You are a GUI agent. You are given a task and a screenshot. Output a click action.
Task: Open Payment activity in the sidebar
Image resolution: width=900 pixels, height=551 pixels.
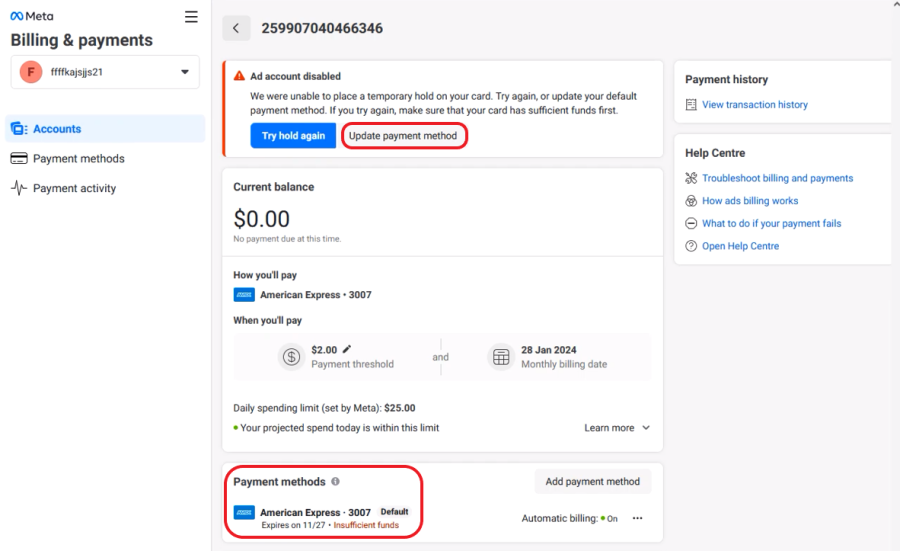(x=74, y=188)
